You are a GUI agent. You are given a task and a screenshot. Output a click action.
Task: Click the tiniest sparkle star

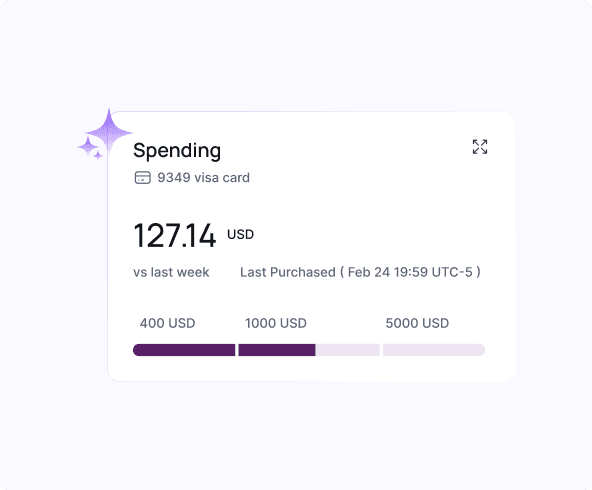(98, 155)
